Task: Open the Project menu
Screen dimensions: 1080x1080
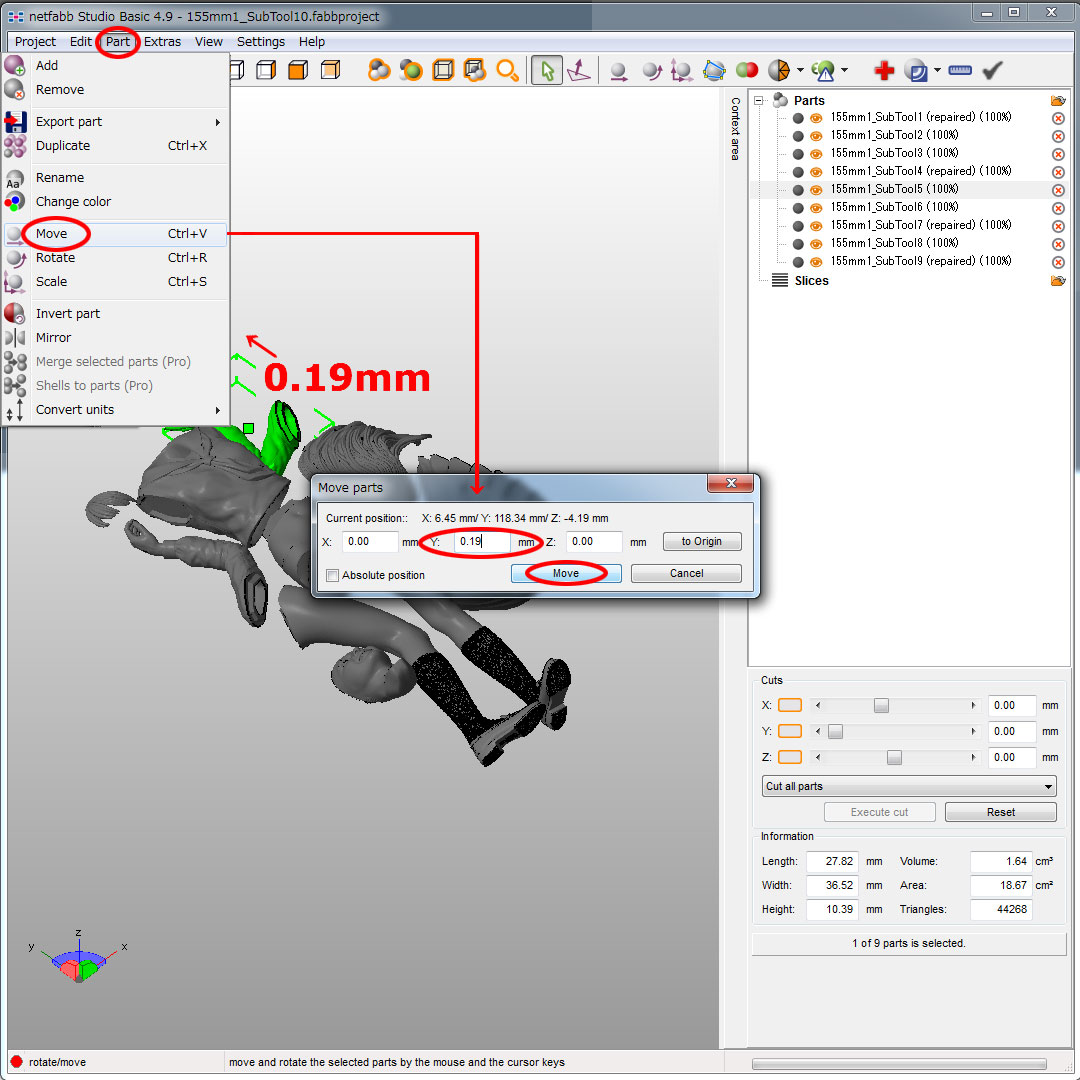Action: pos(35,41)
